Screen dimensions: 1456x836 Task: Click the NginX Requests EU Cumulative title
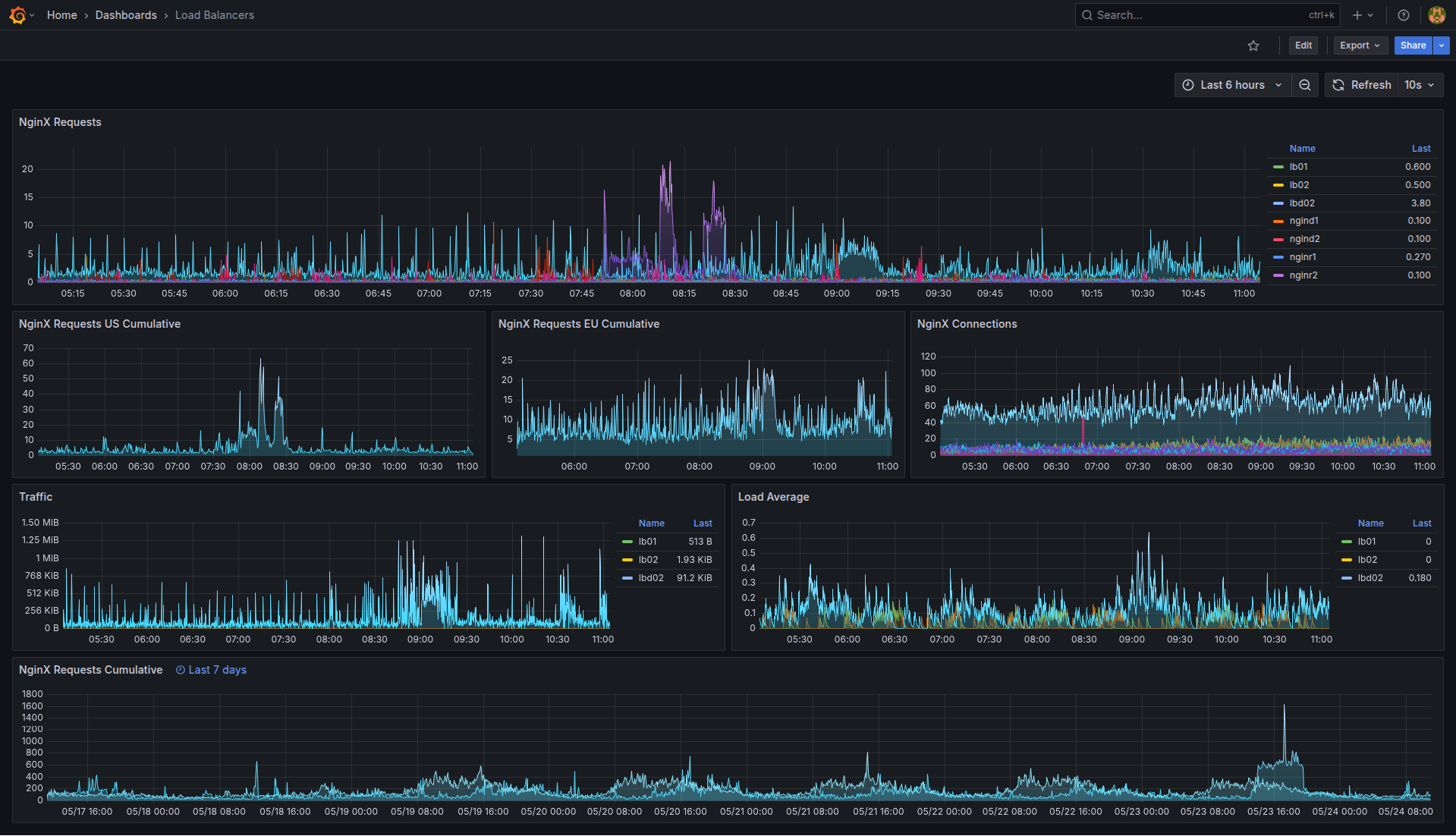pyautogui.click(x=579, y=324)
